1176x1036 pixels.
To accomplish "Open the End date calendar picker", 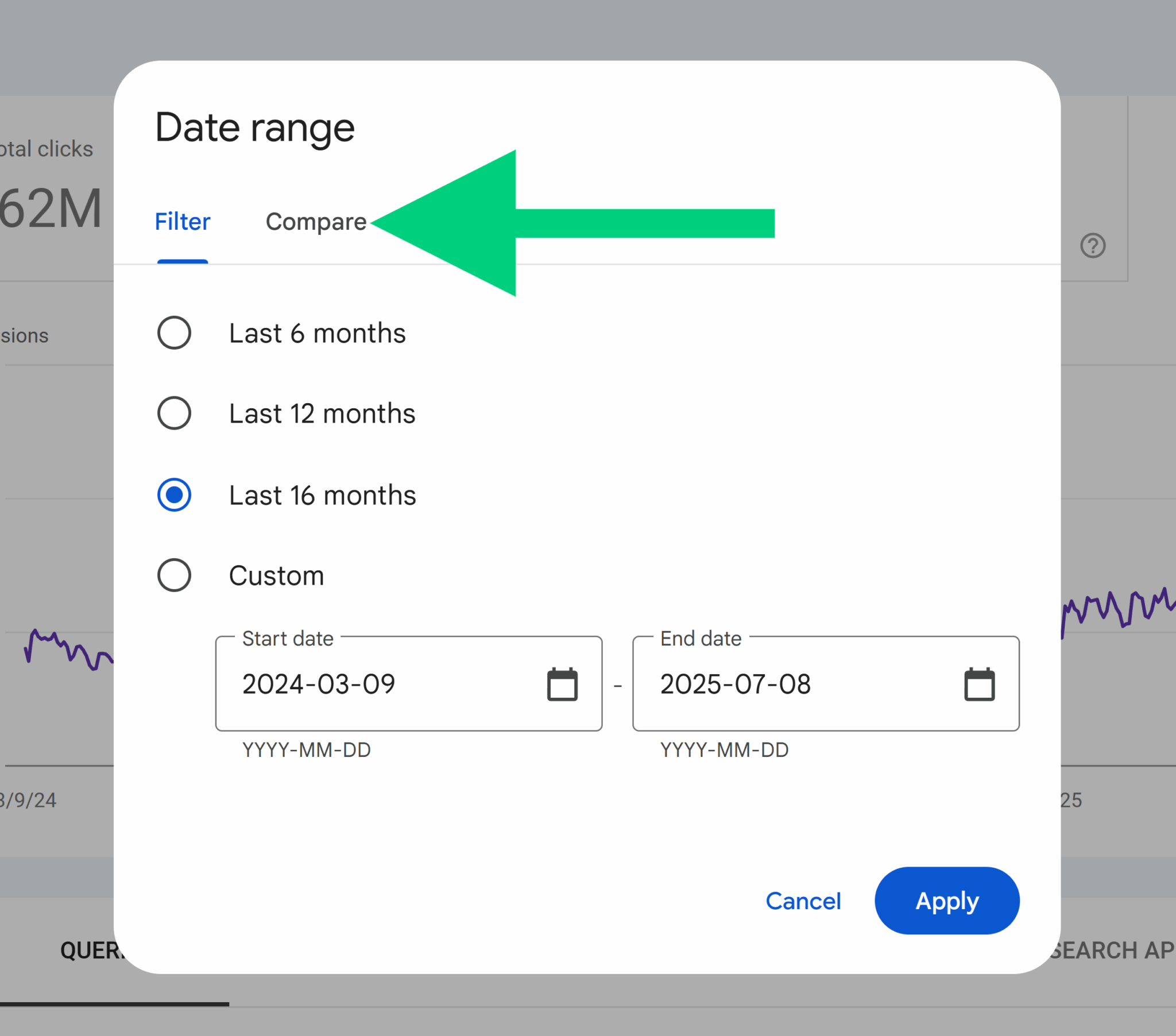I will (979, 685).
